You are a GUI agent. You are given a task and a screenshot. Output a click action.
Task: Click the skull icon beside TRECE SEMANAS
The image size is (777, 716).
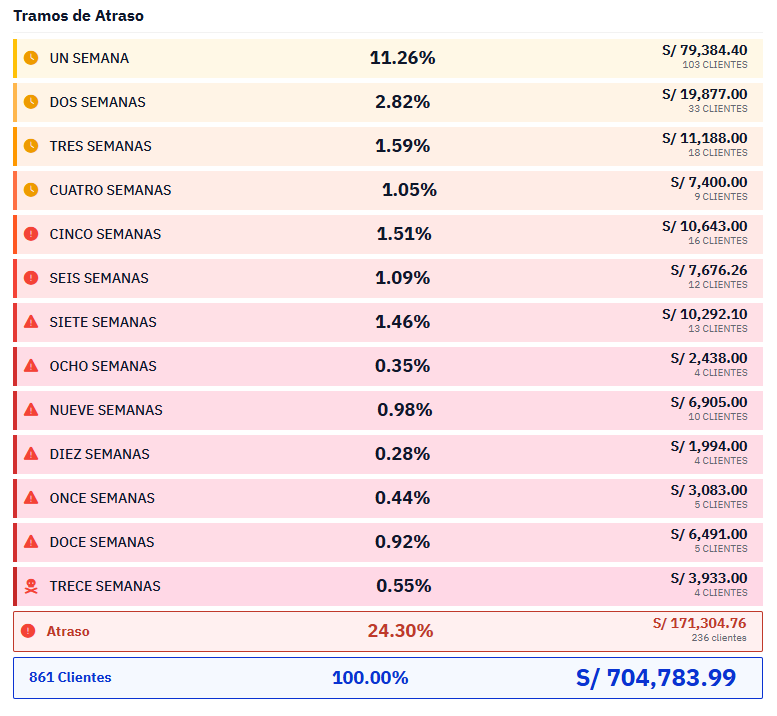click(x=31, y=586)
